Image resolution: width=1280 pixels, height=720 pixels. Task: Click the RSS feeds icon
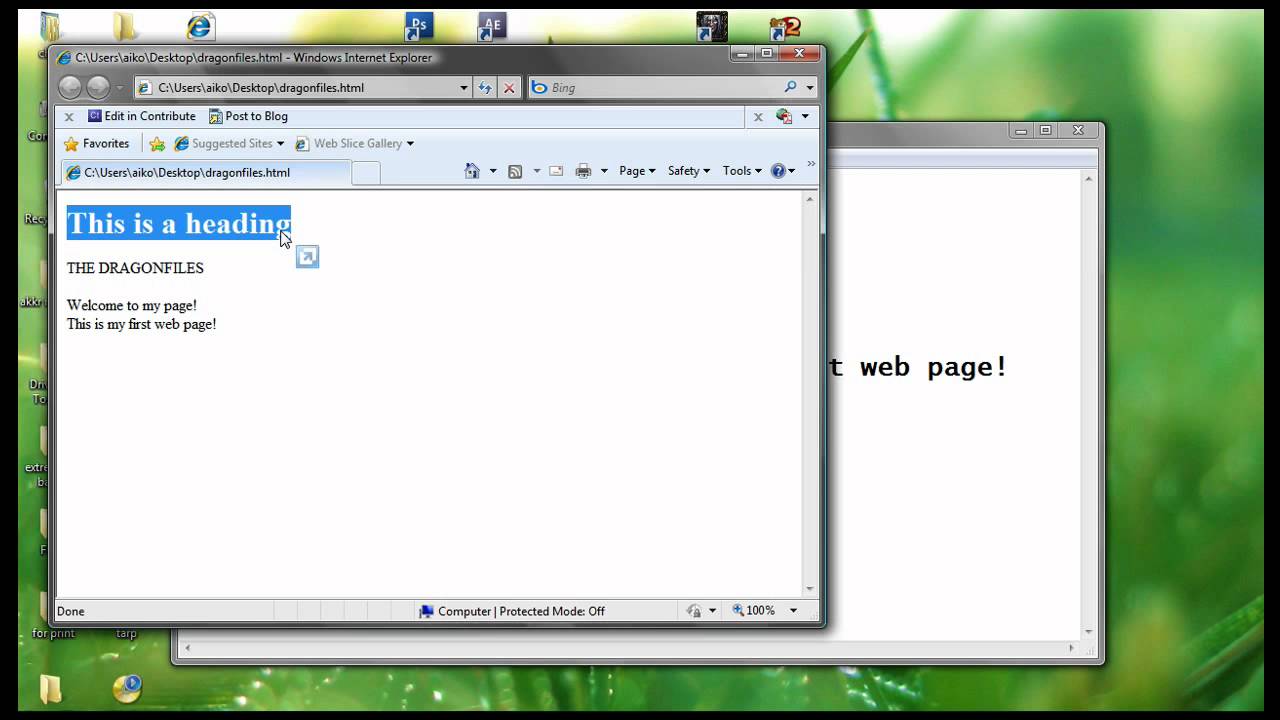pos(515,171)
